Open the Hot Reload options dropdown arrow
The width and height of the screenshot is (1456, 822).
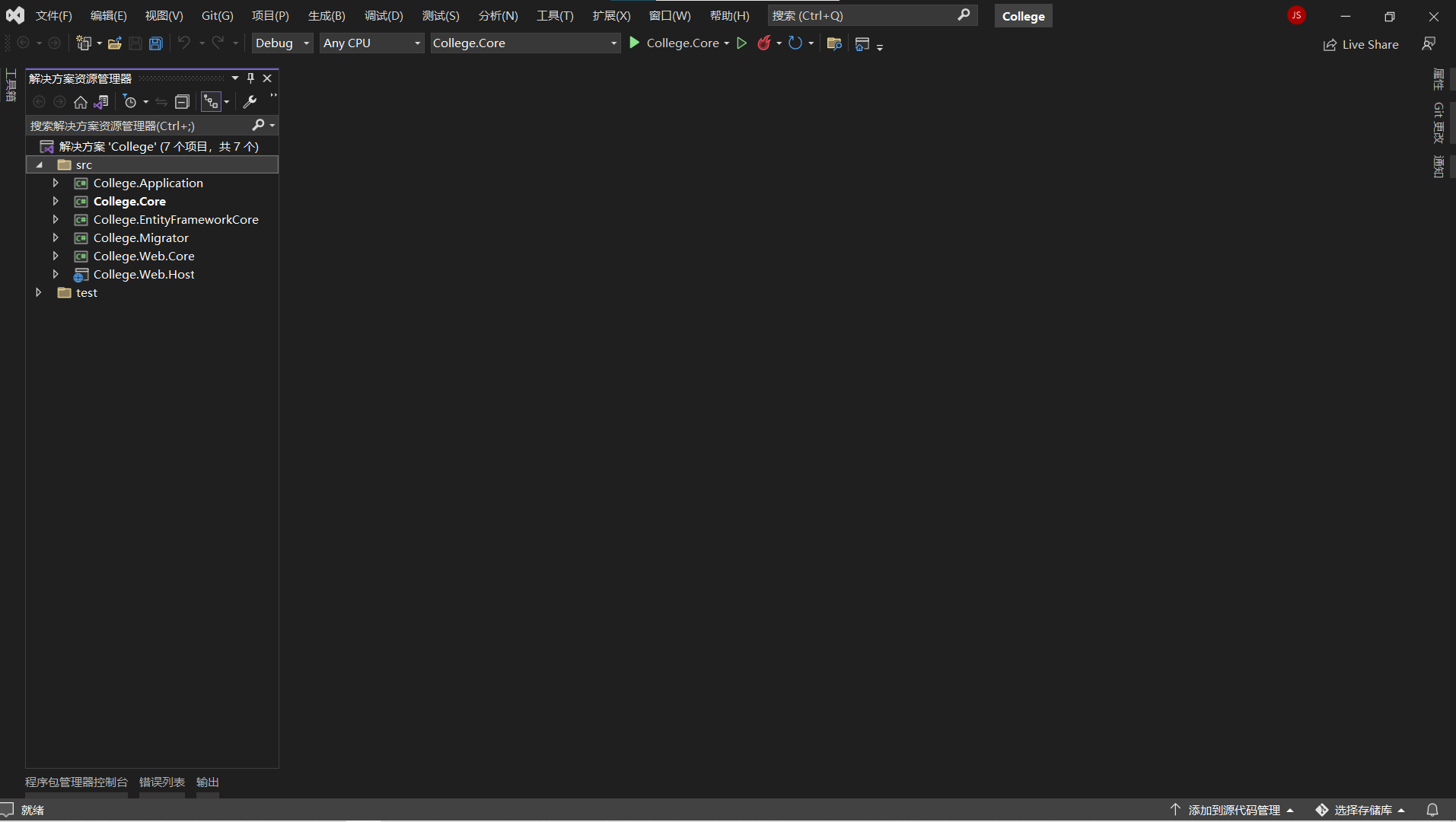coord(779,43)
